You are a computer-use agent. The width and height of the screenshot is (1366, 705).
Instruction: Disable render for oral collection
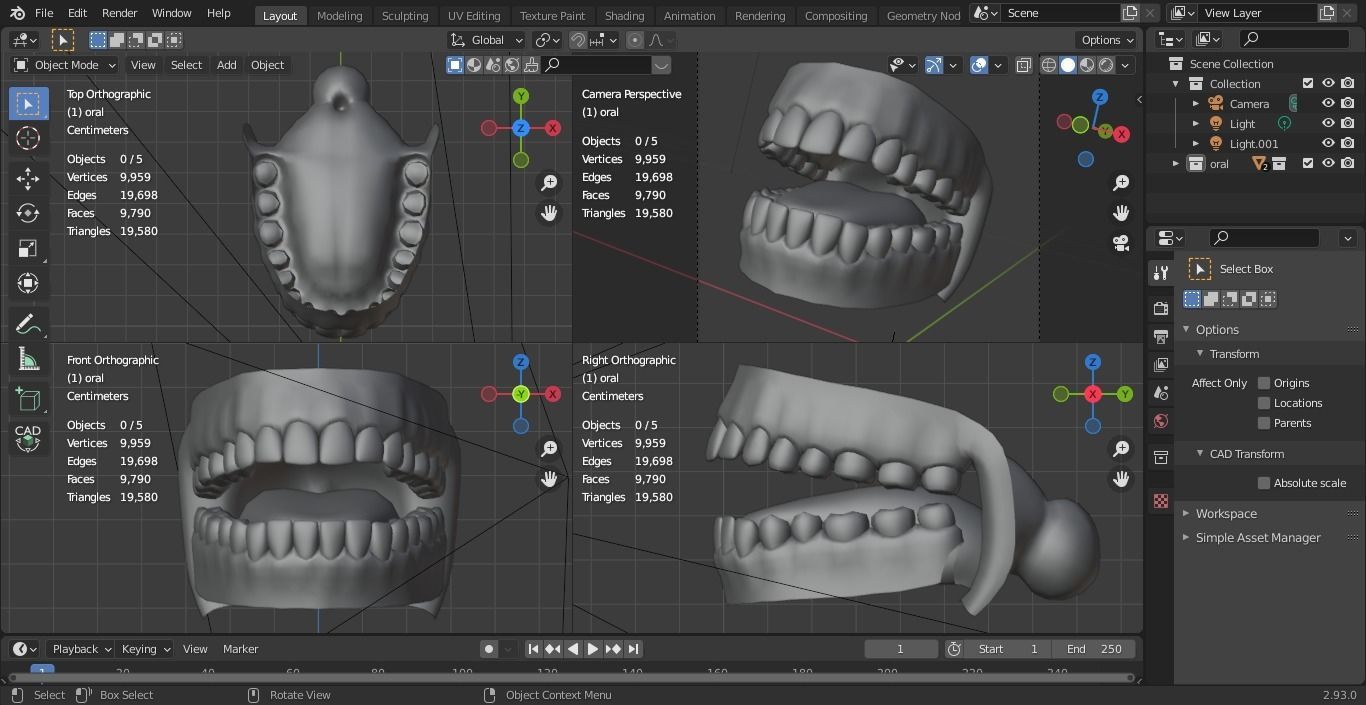coord(1348,163)
